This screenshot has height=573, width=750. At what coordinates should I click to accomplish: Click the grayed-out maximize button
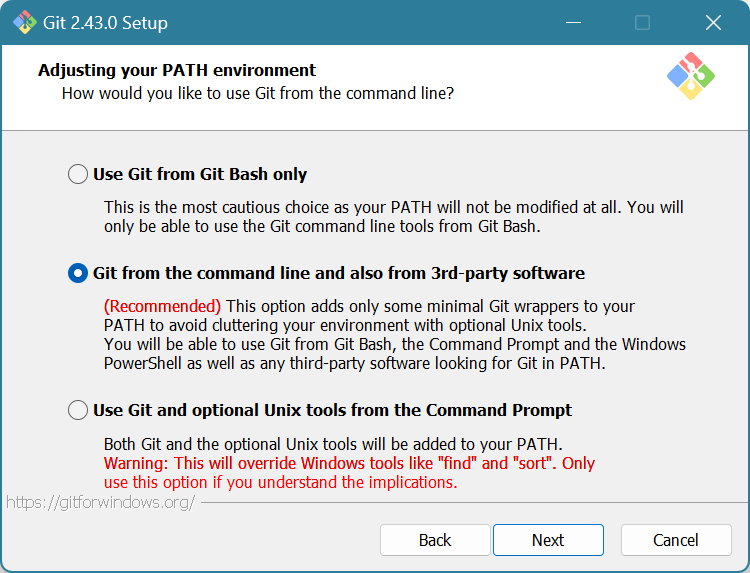click(642, 22)
